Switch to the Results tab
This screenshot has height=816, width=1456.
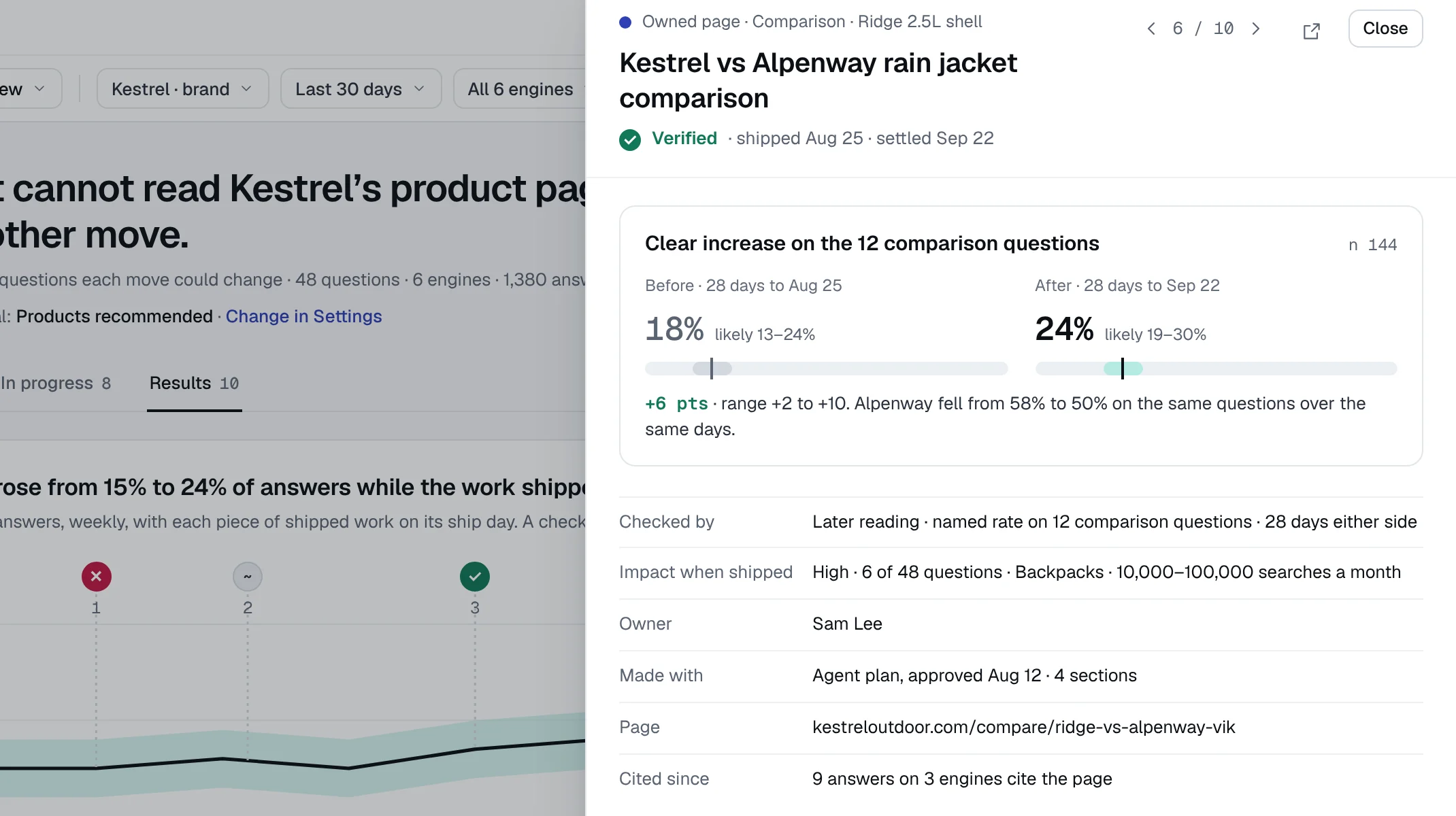pyautogui.click(x=194, y=384)
